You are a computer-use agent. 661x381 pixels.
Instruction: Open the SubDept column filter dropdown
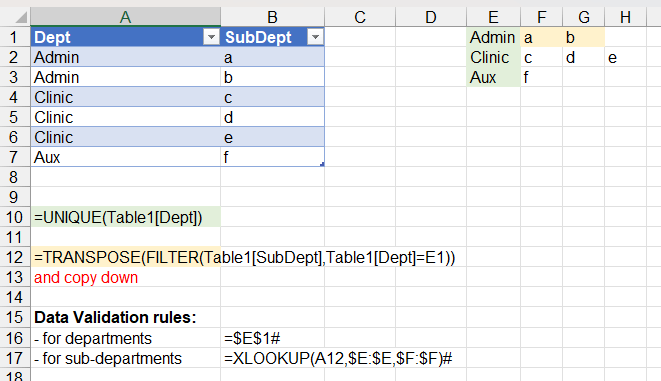pos(315,37)
